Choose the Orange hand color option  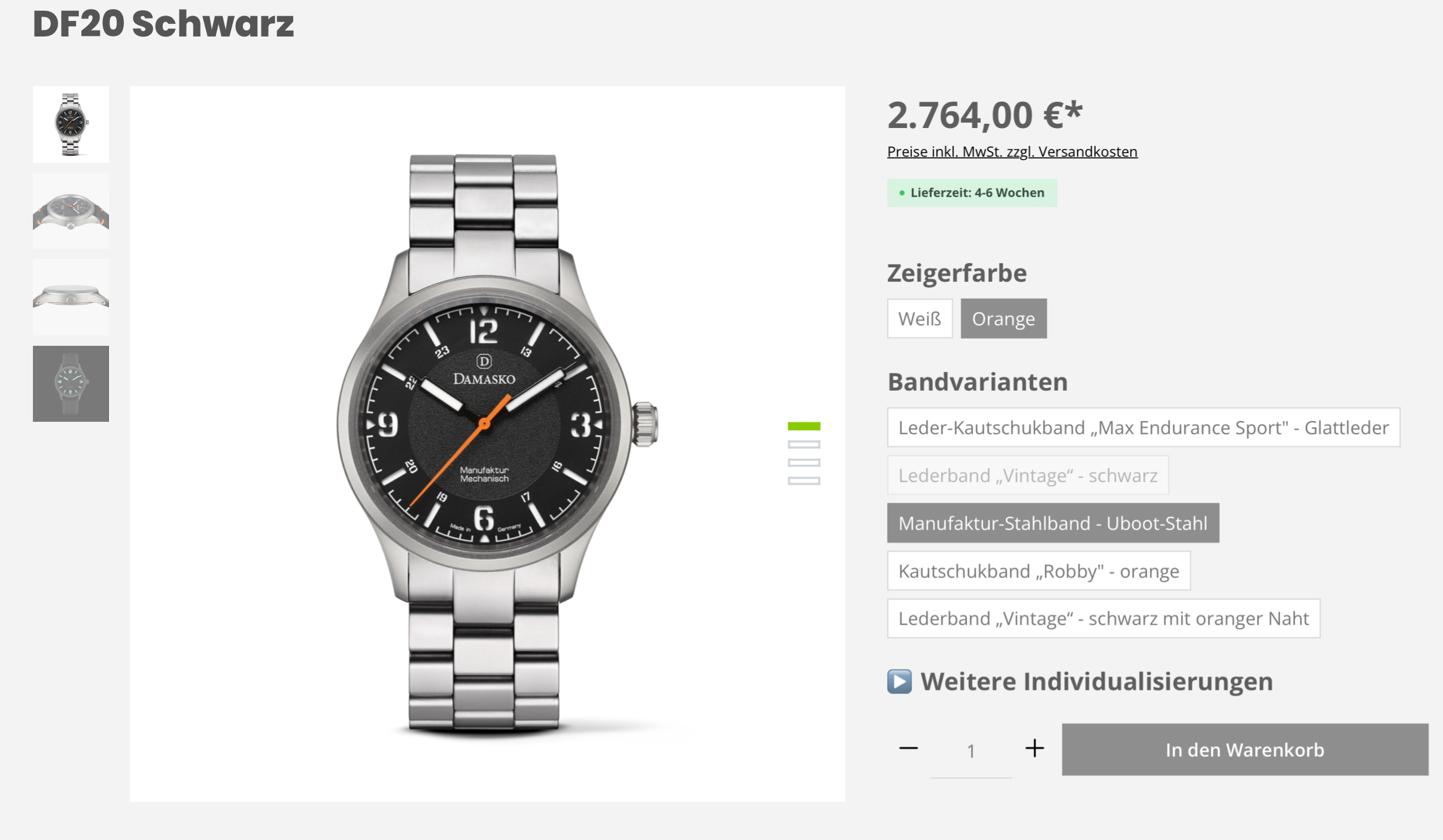tap(1004, 318)
